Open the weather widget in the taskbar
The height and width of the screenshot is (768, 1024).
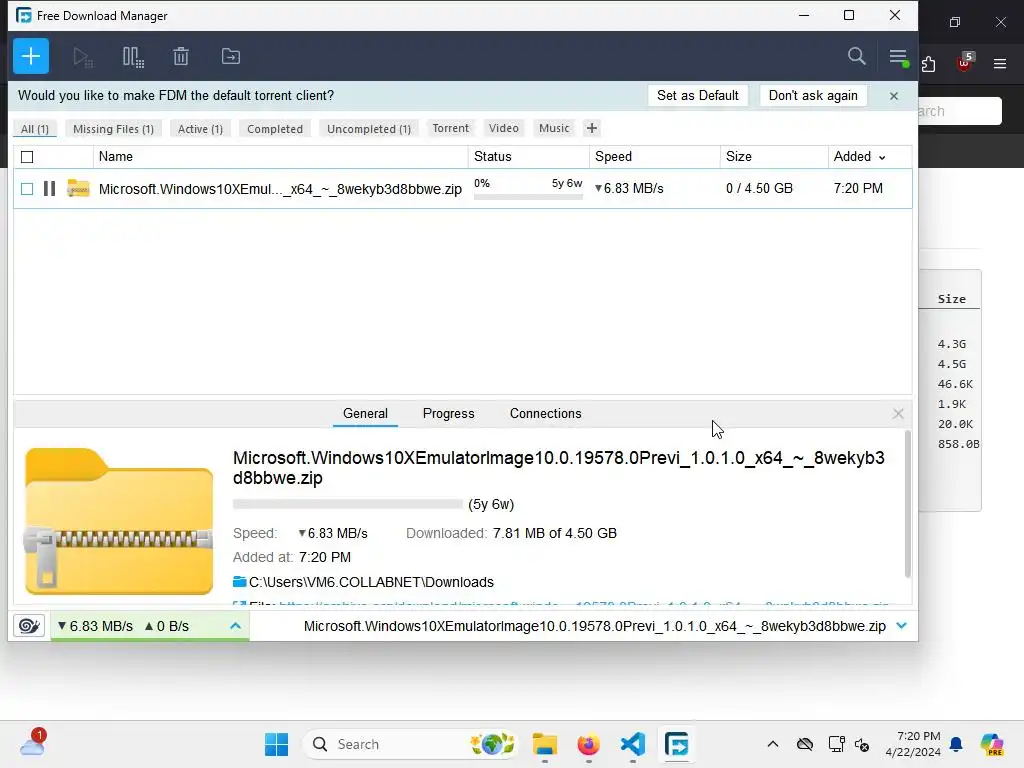[x=33, y=743]
